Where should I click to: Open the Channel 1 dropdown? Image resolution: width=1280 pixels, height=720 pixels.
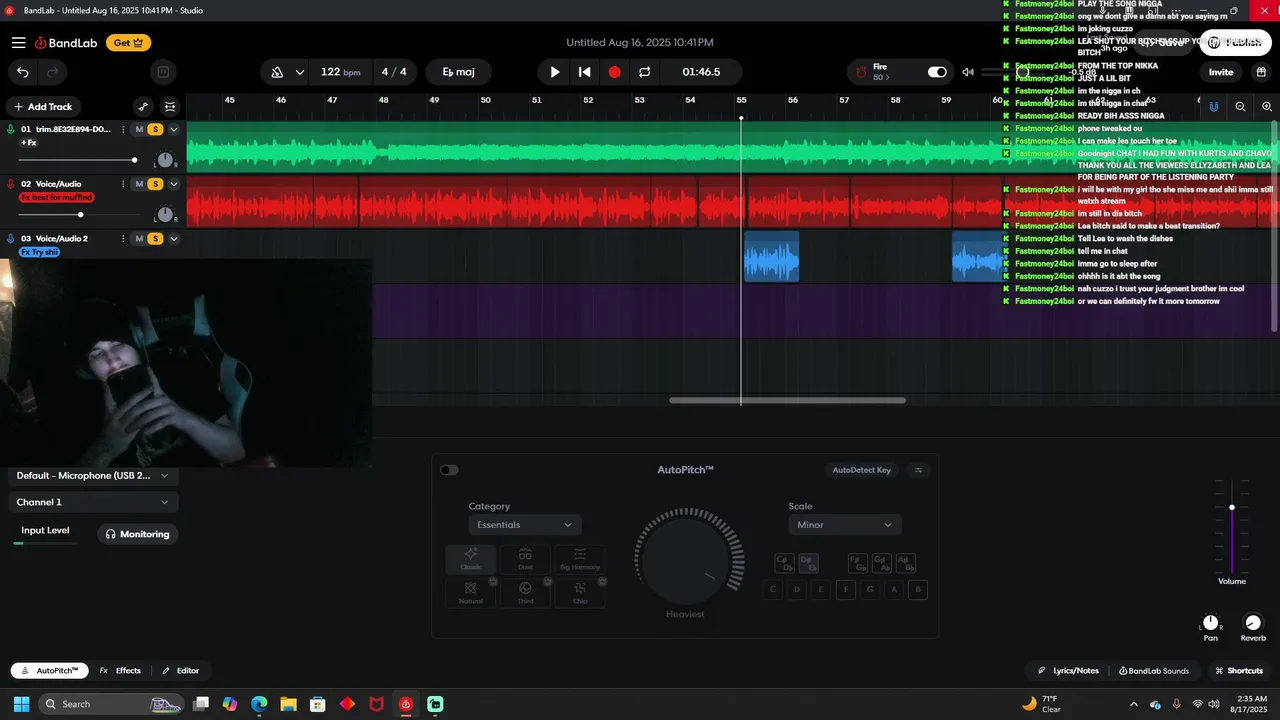tap(93, 502)
